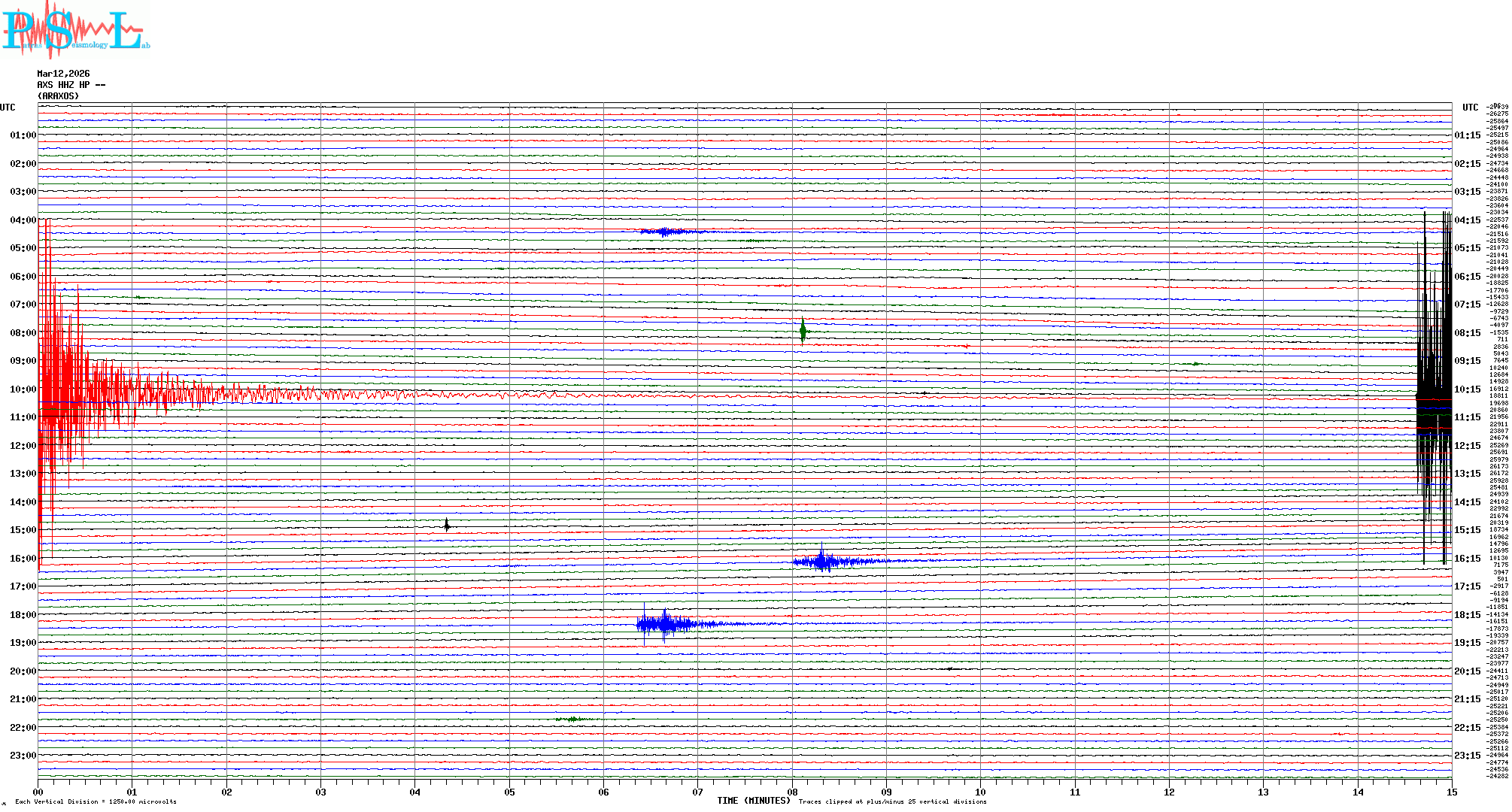Click the Mar12,2026 date label
Viewport: 1512px width, 812px height.
pyautogui.click(x=63, y=74)
